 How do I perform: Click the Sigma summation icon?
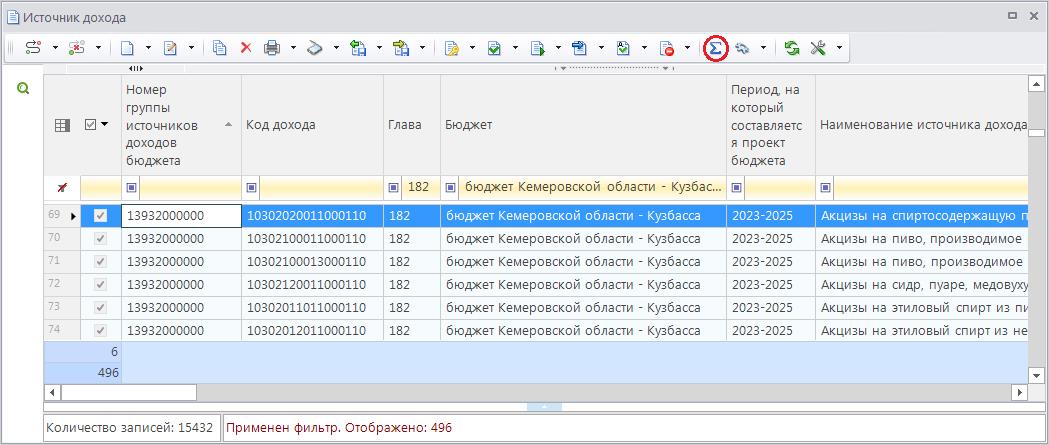point(716,48)
